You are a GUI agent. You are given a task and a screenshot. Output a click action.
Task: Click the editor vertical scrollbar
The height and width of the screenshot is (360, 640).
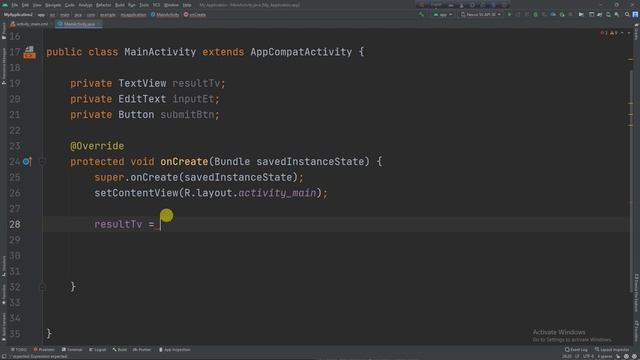(x=631, y=180)
